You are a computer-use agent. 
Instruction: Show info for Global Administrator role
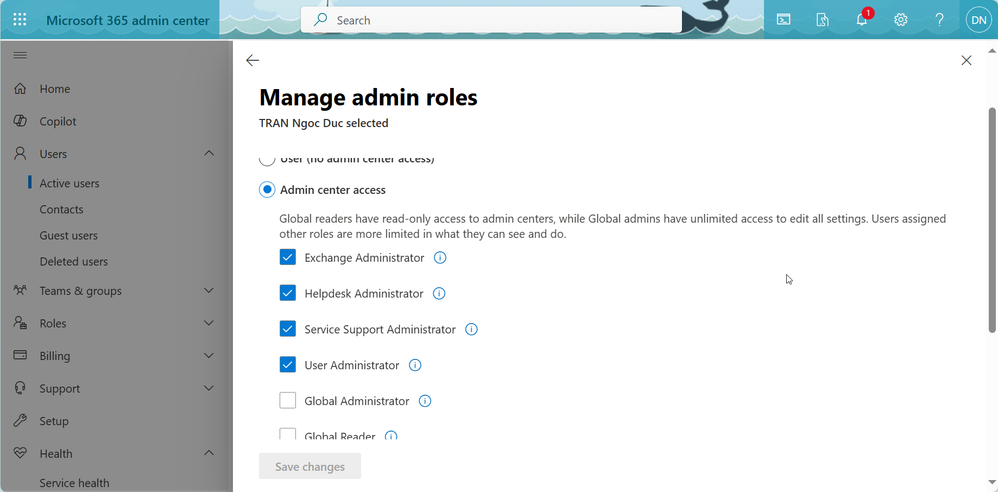(425, 401)
